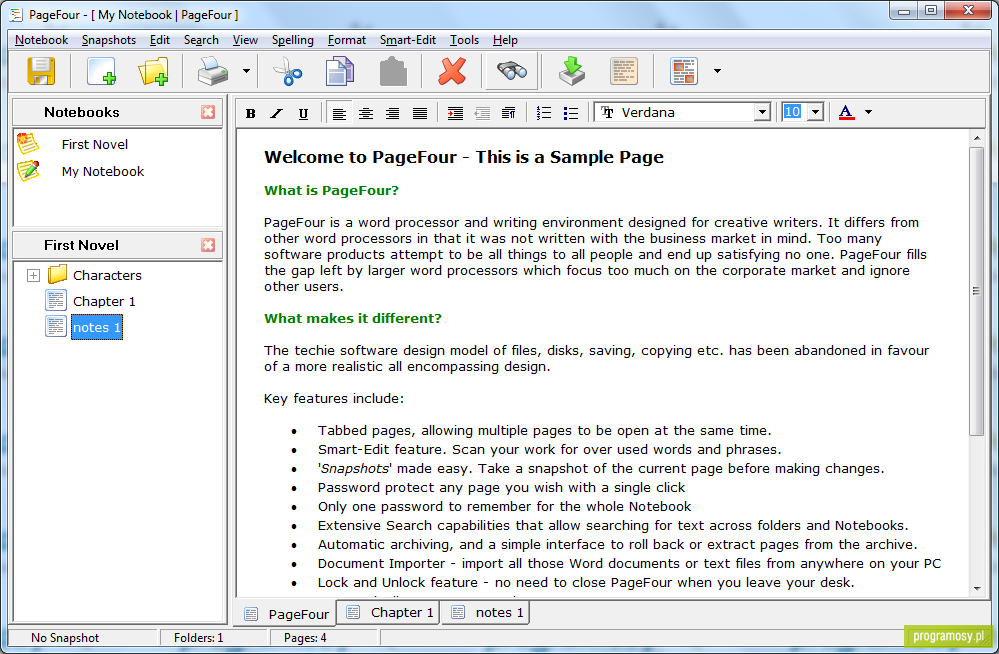The width and height of the screenshot is (999, 654).
Task: Increase indent with the red-arrow indent icon
Action: (x=455, y=113)
